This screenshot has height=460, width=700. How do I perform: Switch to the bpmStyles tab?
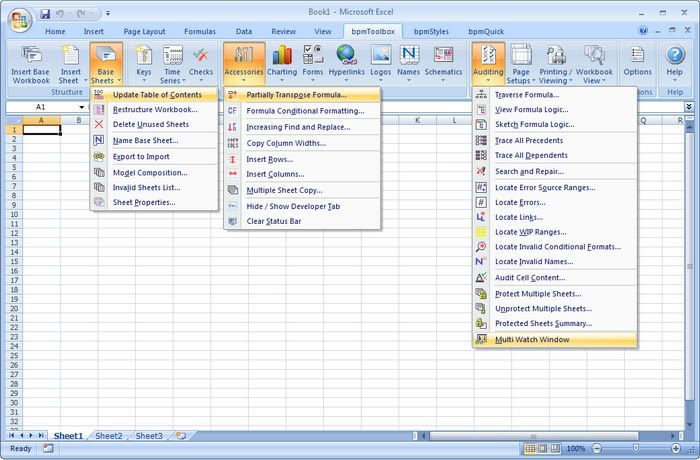[431, 31]
